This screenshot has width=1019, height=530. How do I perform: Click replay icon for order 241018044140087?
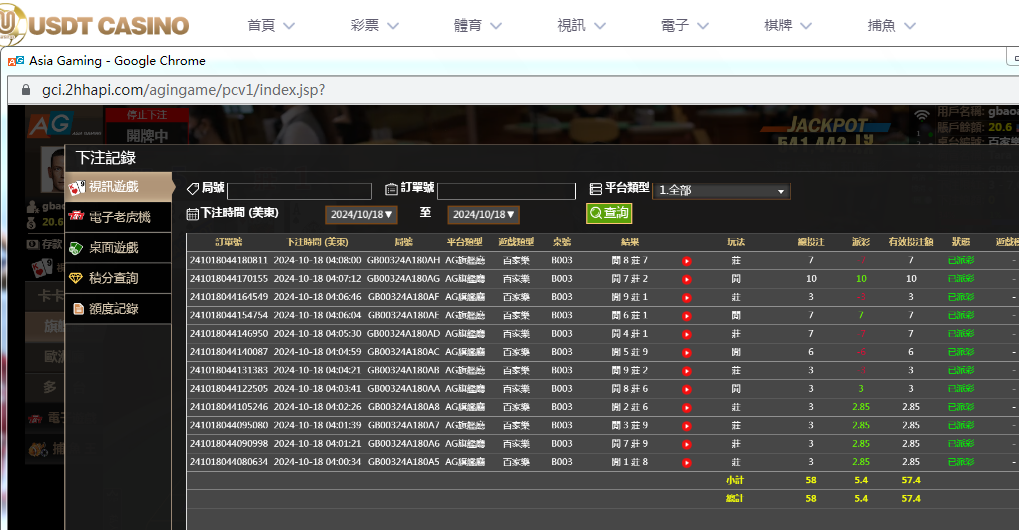click(687, 353)
